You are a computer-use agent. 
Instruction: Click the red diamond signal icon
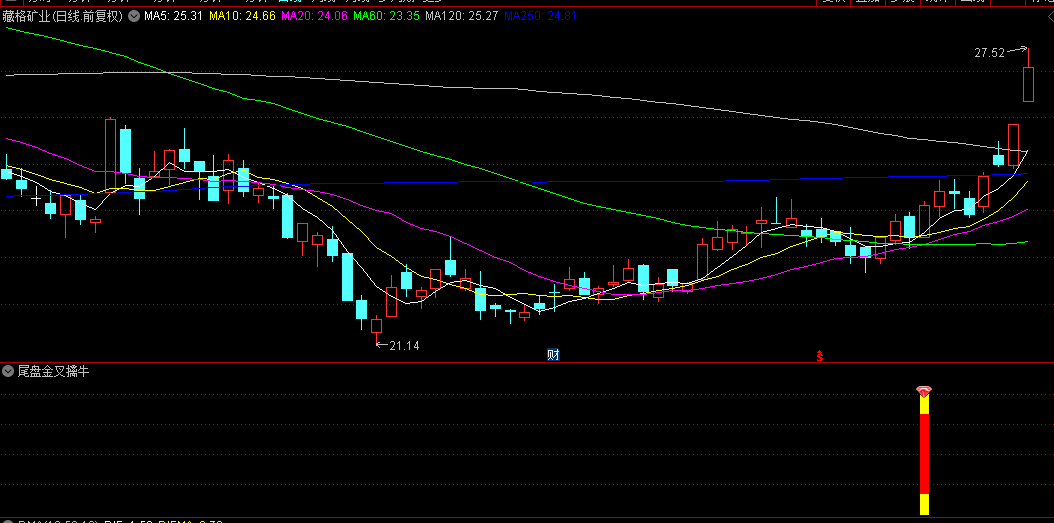[924, 391]
